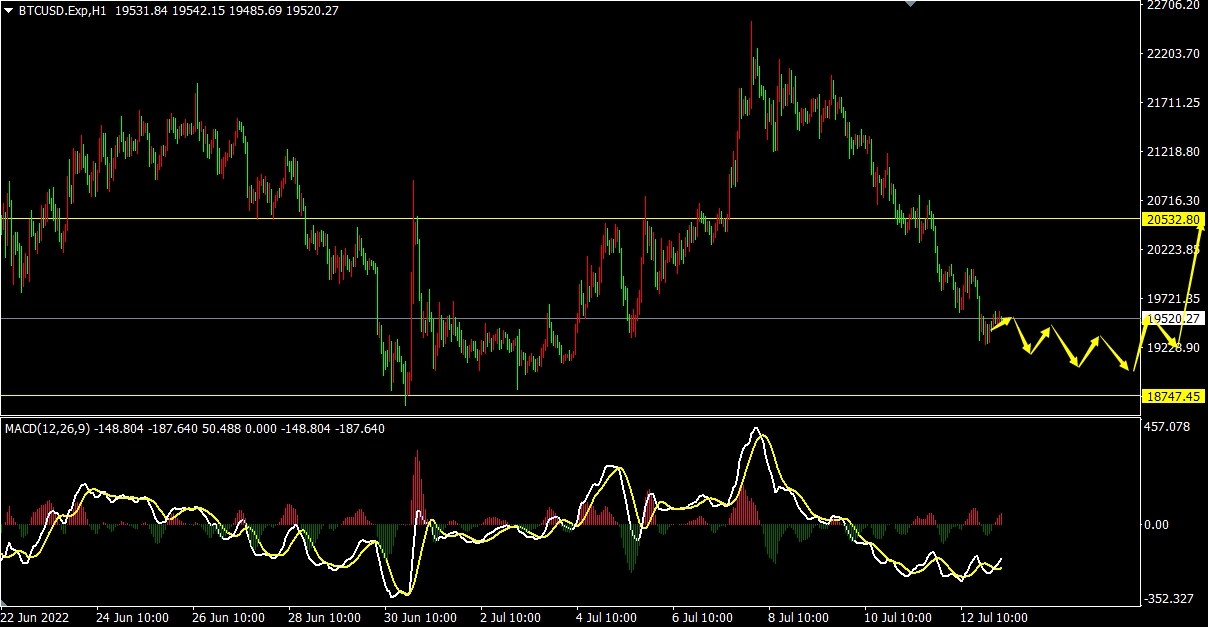Screen dimensions: 1208x627
Task: Click the 24 Jun 10:00 time label
Action: [133, 617]
